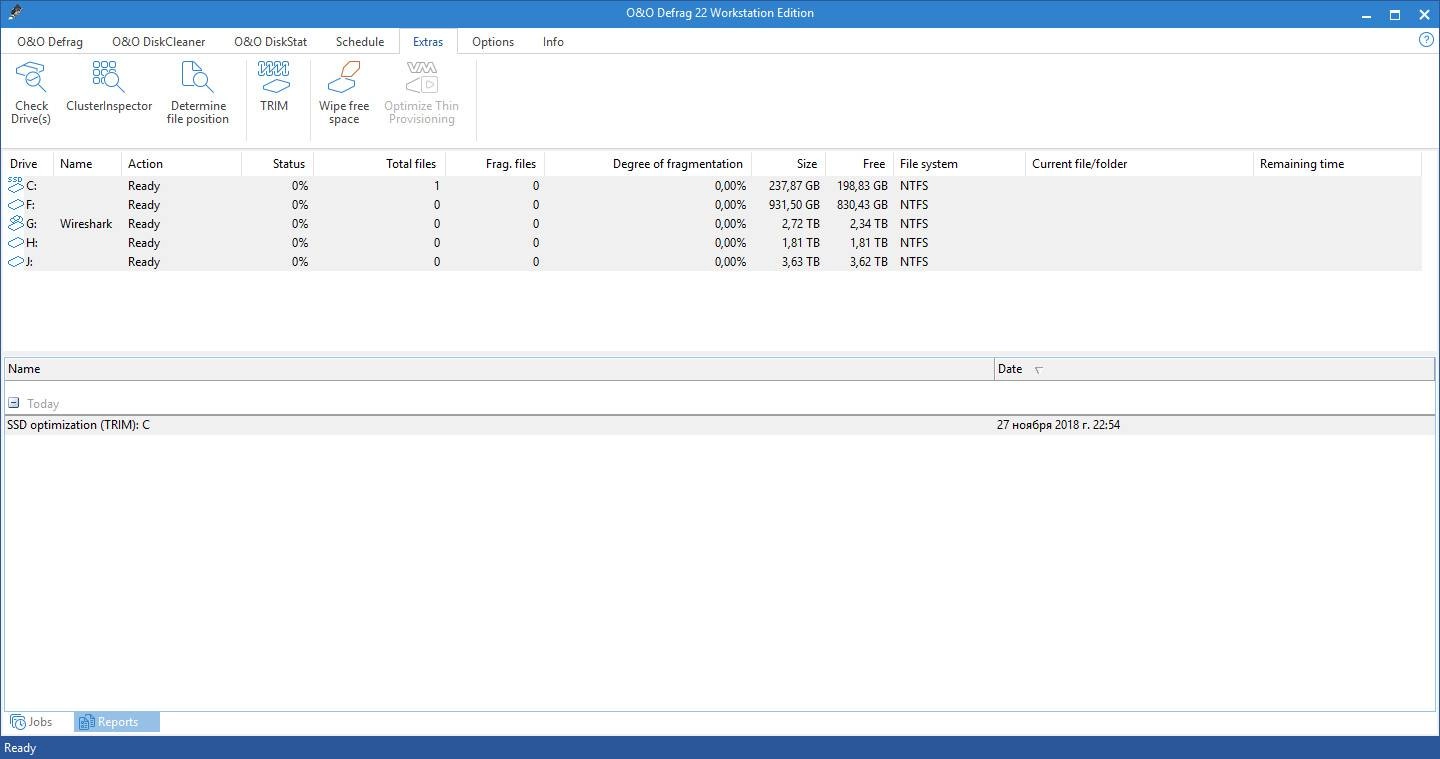Image resolution: width=1440 pixels, height=759 pixels.
Task: Sort drives by Size header
Action: tap(788, 164)
